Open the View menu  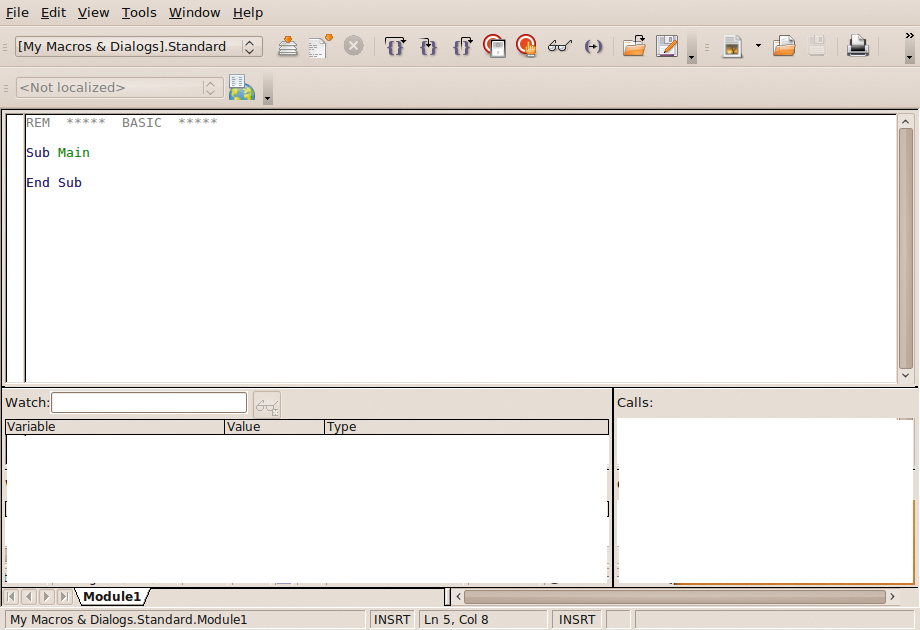tap(93, 12)
